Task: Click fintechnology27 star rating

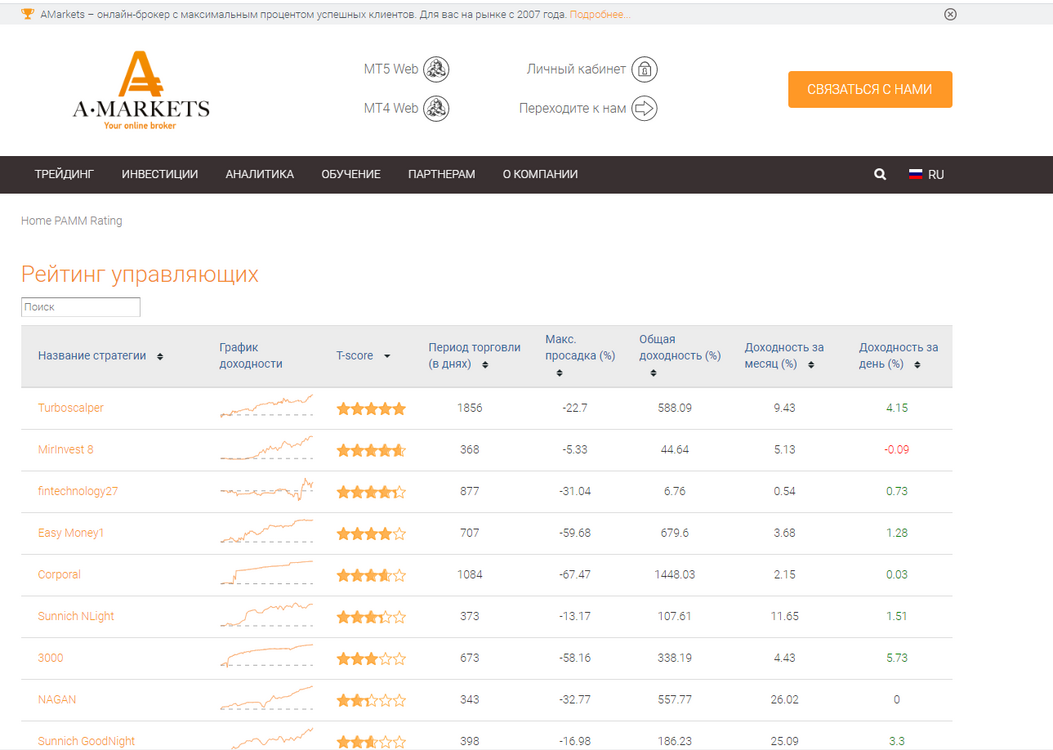Action: coord(371,491)
